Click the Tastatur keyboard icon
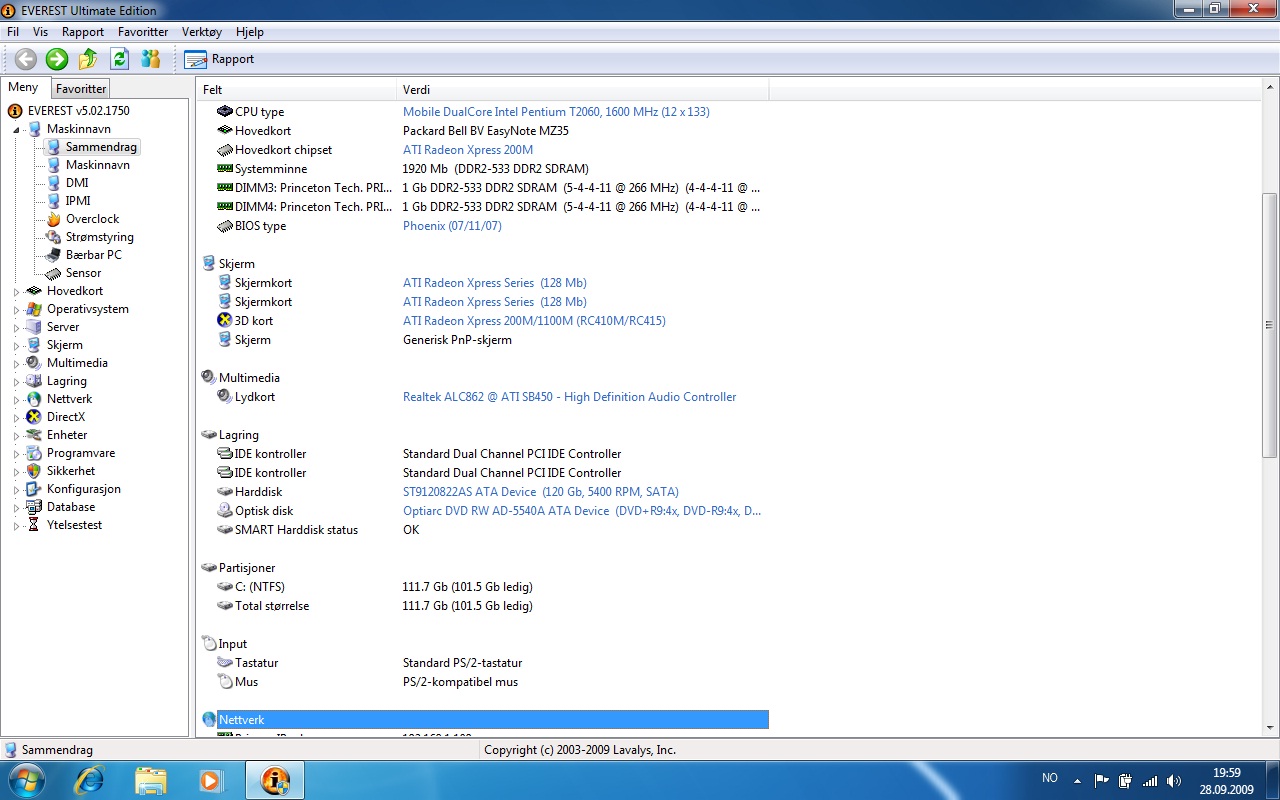1280x800 pixels. (225, 663)
